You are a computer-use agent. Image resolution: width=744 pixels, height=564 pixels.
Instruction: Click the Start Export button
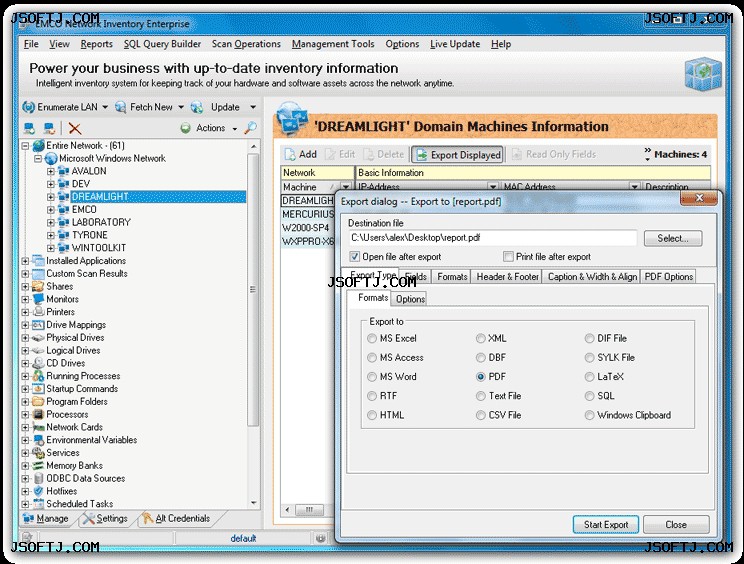coord(605,525)
